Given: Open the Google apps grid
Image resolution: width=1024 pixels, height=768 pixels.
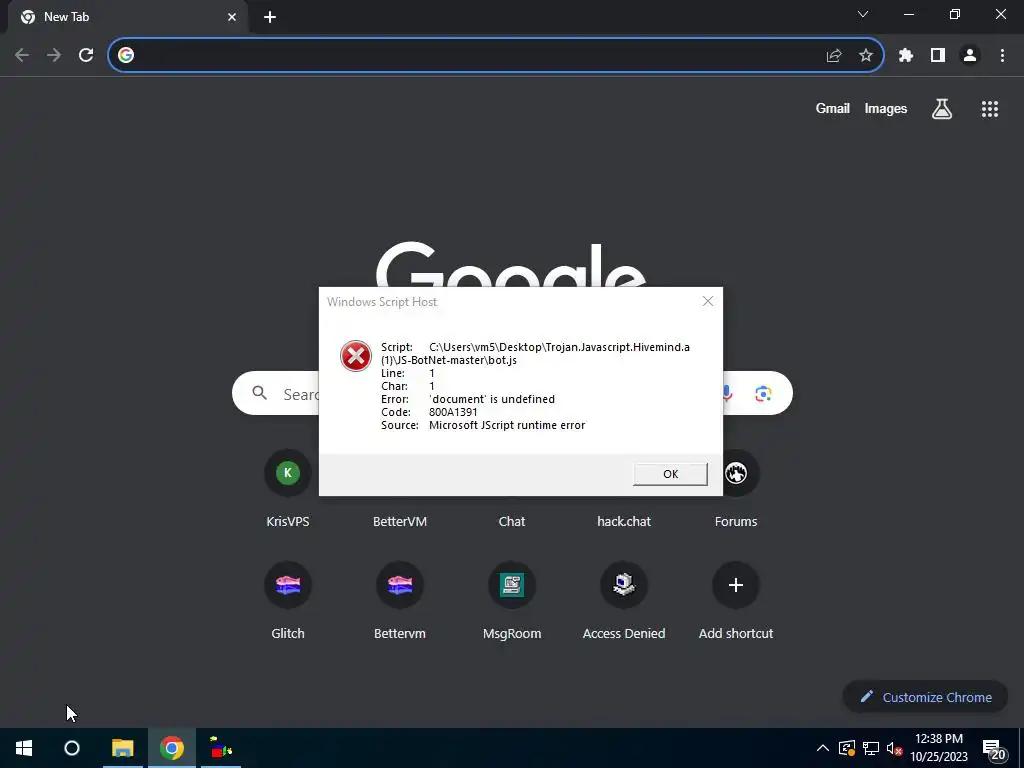Looking at the screenshot, I should pyautogui.click(x=990, y=109).
